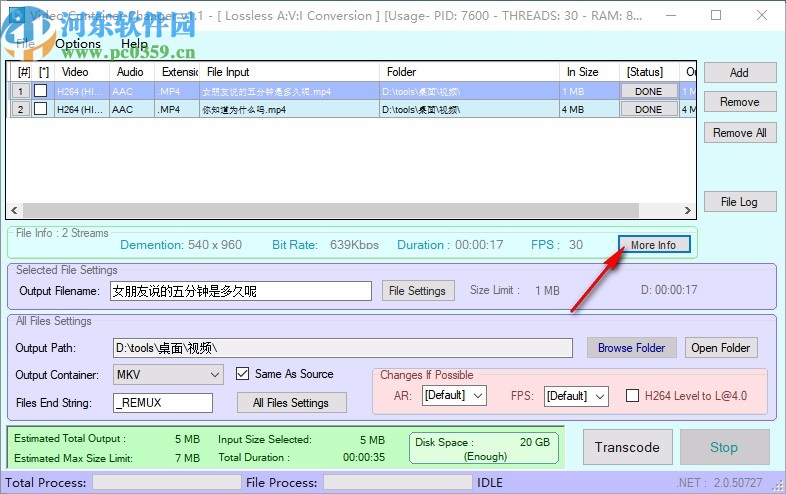Click the Output Path field
Viewport: 786px width, 494px height.
tap(343, 348)
